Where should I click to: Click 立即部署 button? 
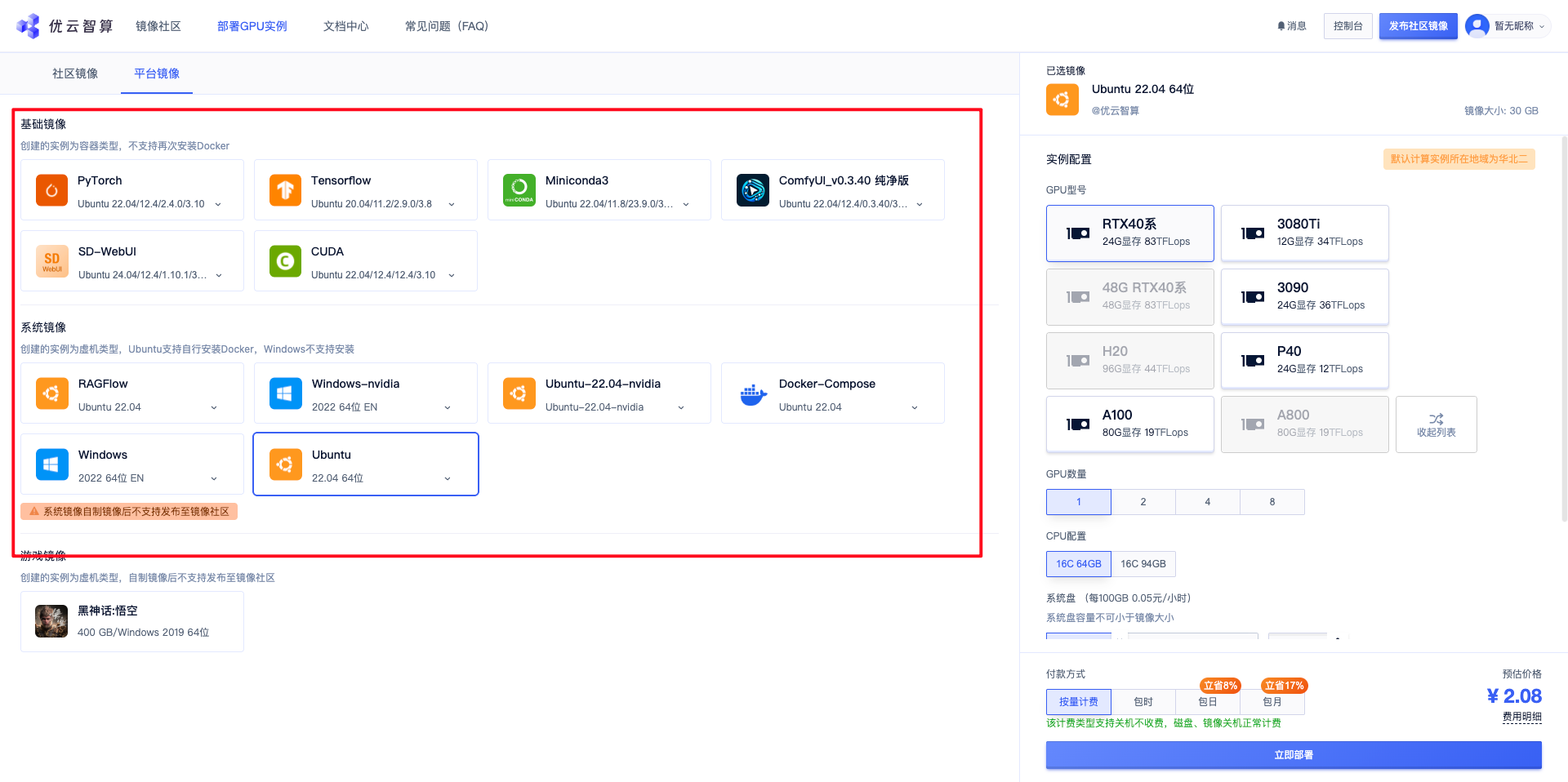point(1294,755)
